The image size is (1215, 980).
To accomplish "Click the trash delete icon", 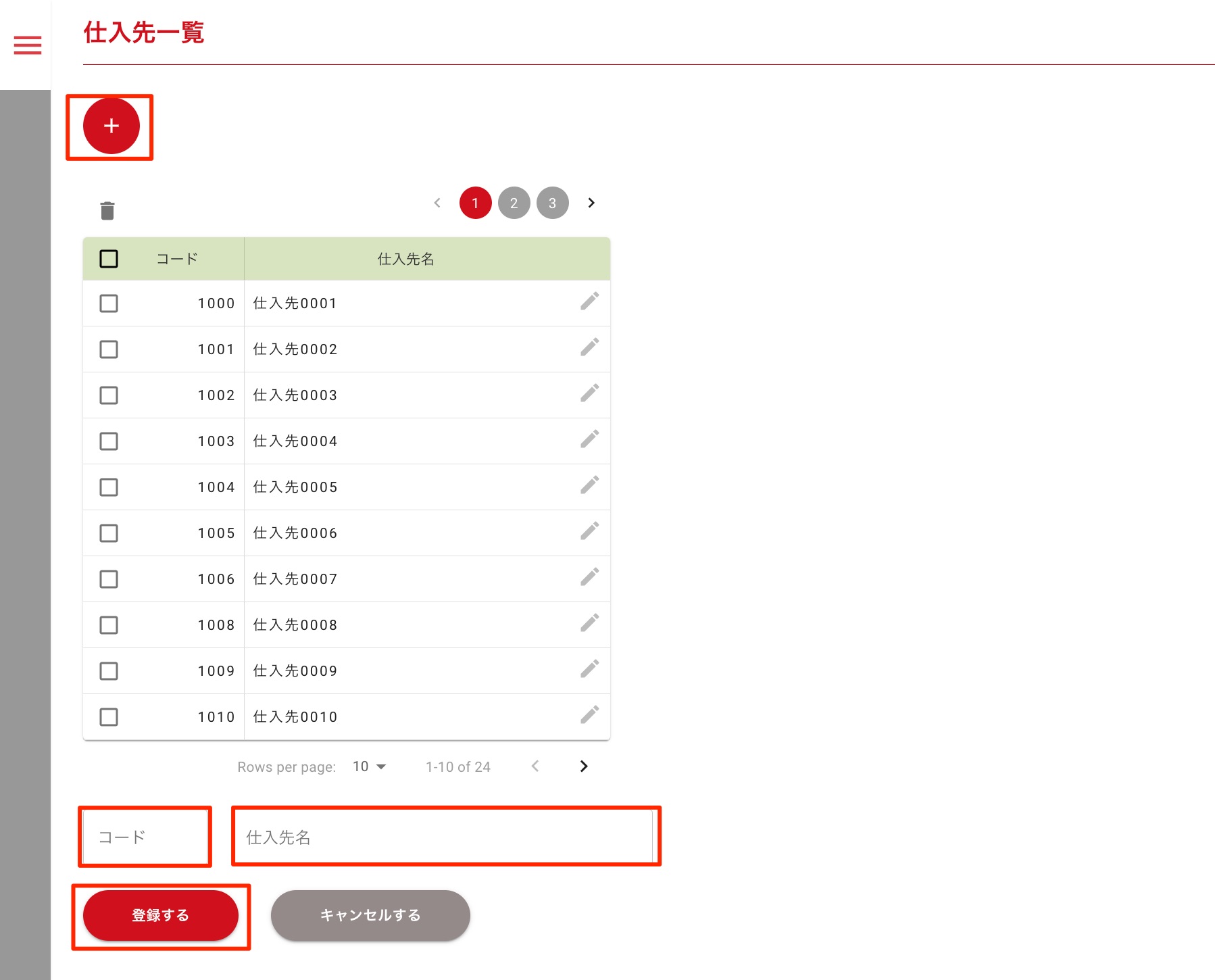I will (x=107, y=211).
